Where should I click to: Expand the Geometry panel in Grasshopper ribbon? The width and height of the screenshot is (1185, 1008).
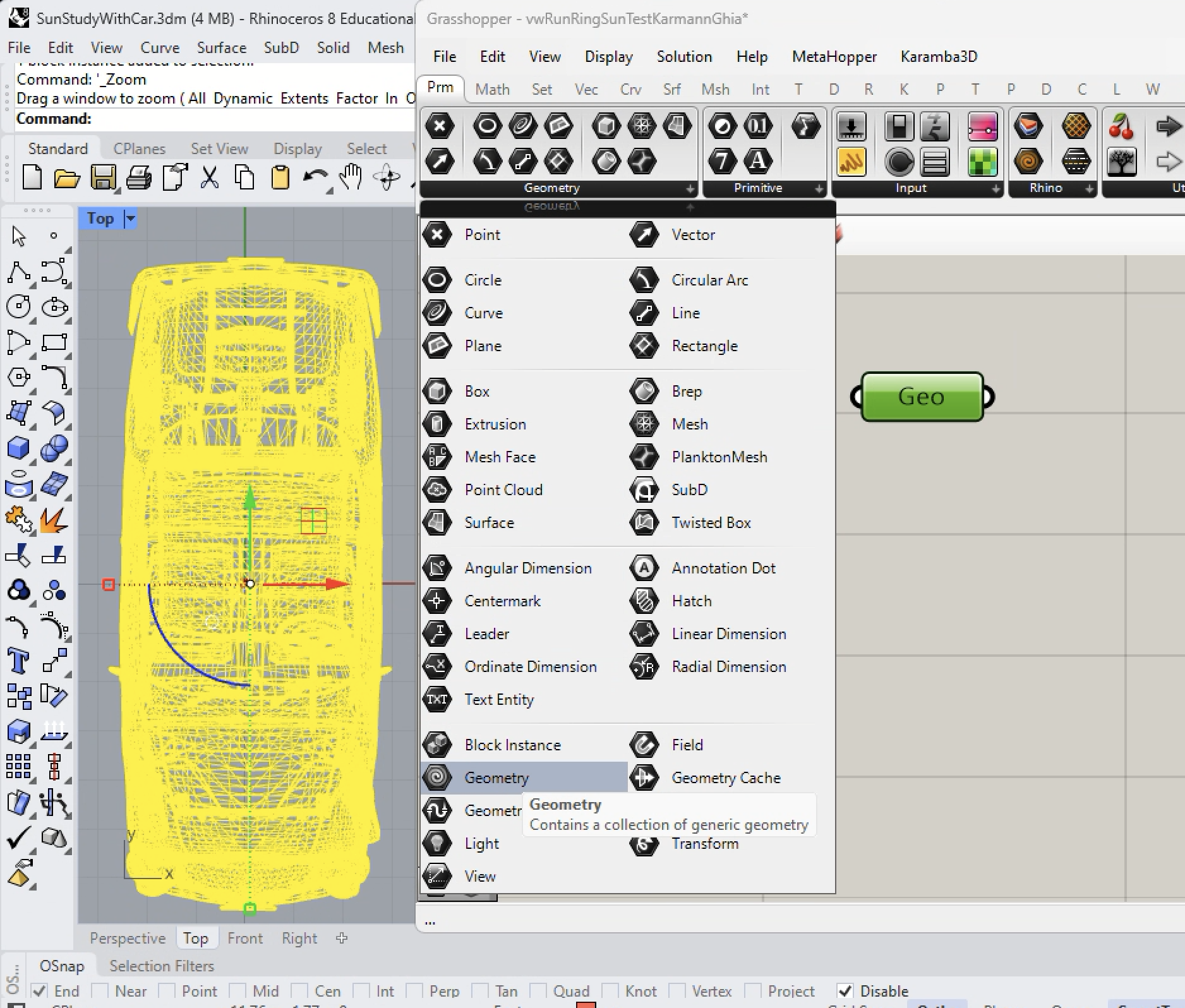(x=690, y=188)
